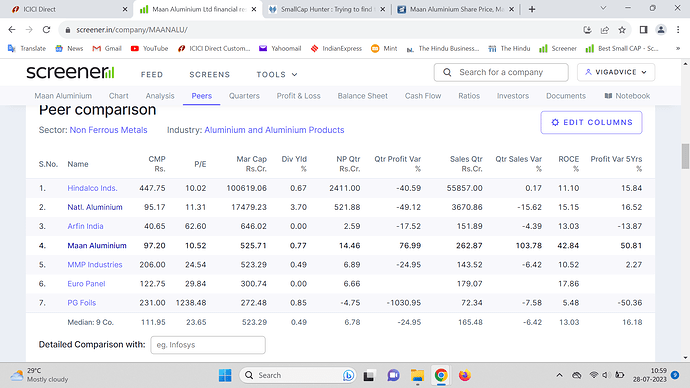
Task: Open the Yahoomail bookmark
Action: click(280, 48)
